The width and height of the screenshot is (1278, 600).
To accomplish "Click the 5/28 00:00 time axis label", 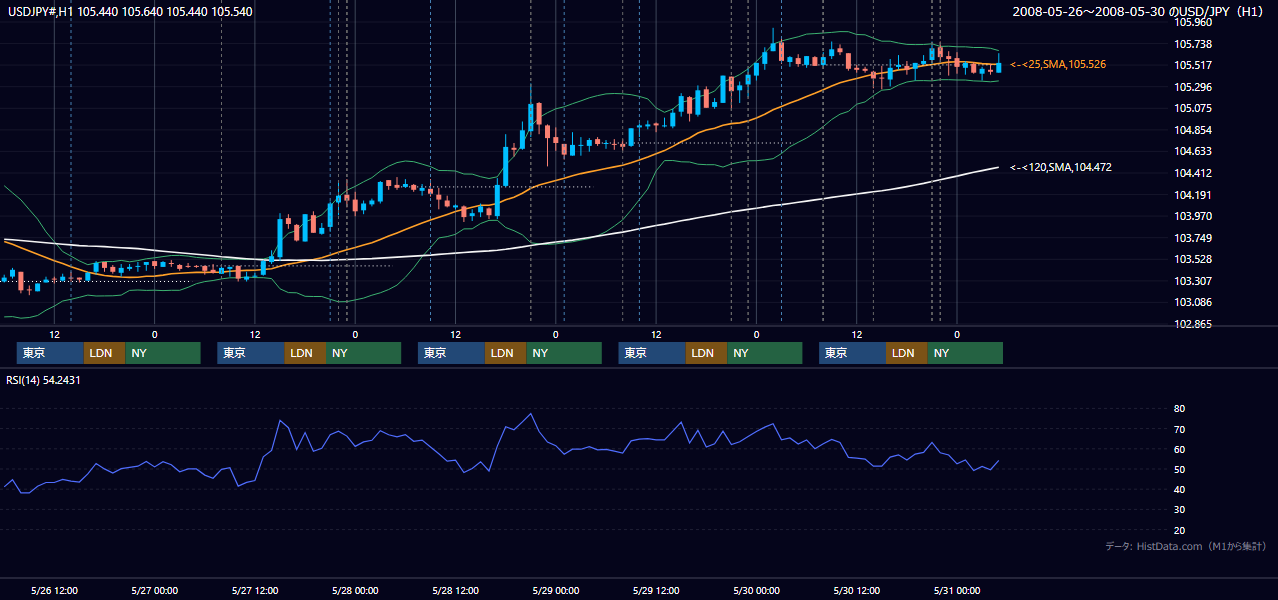I will (355, 590).
